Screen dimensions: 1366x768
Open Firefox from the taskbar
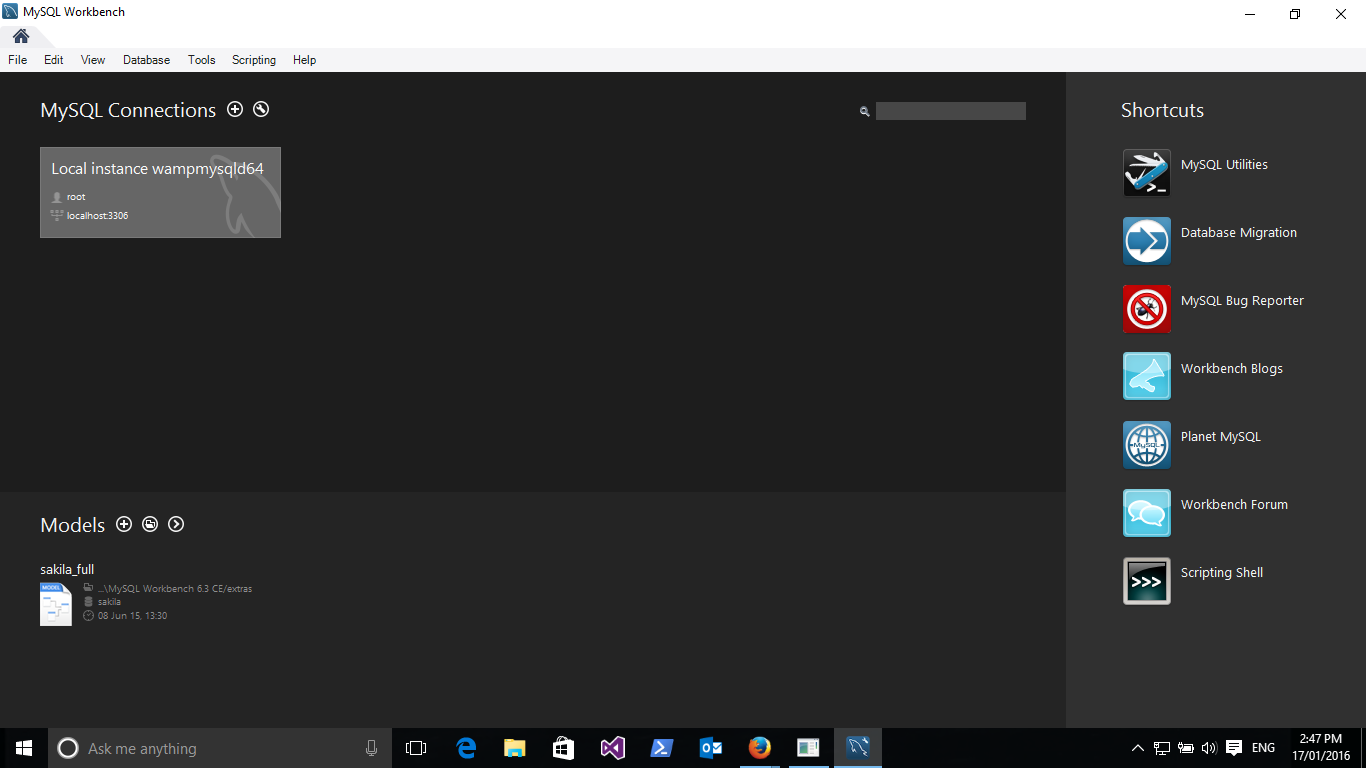(x=760, y=748)
